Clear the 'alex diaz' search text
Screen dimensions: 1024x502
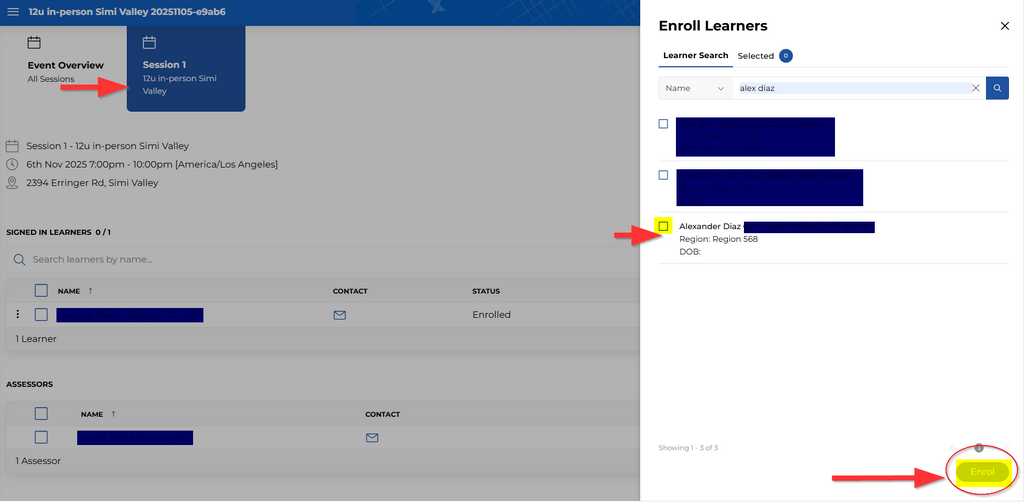975,88
